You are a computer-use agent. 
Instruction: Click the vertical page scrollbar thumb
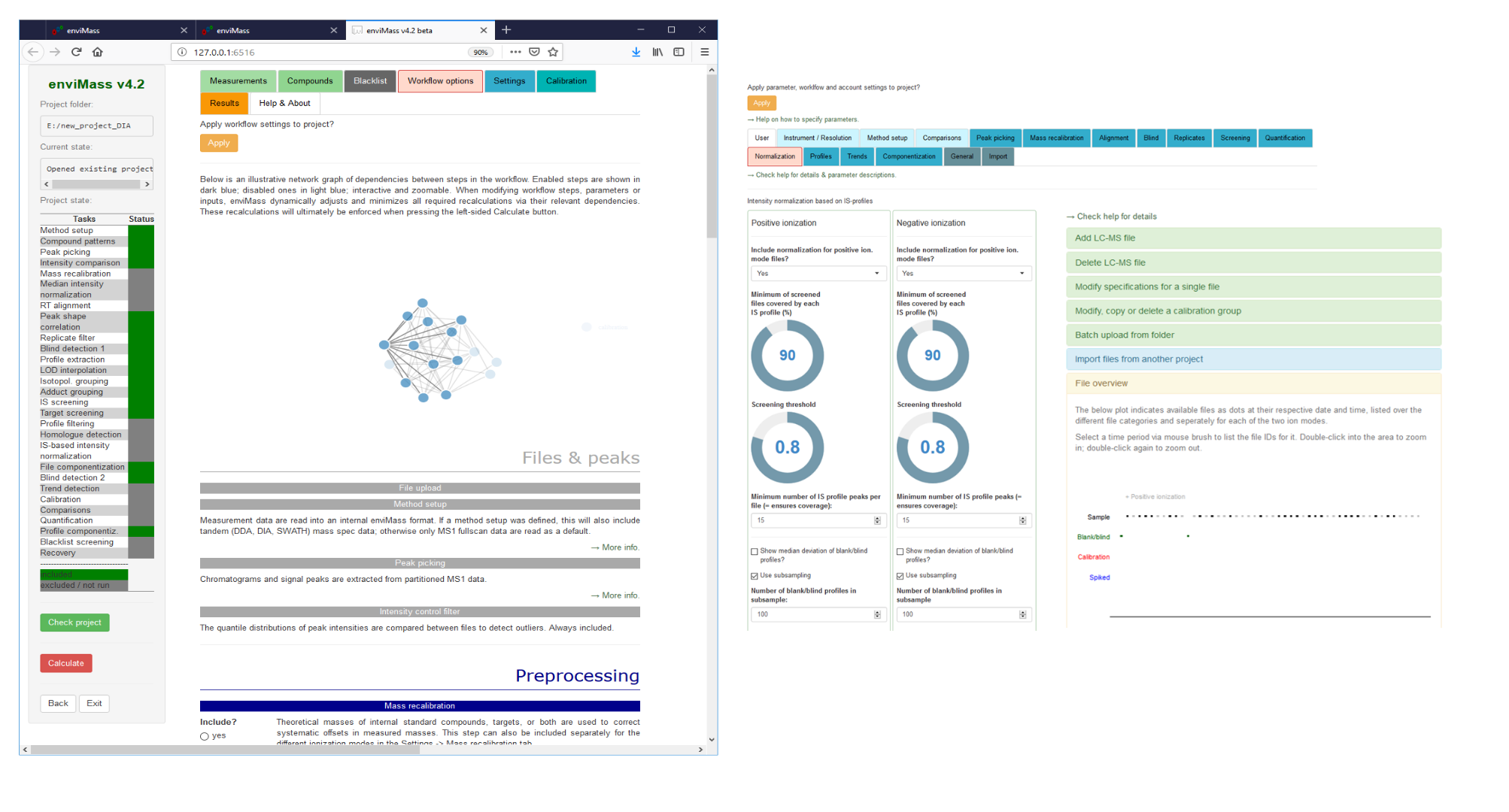click(x=712, y=156)
